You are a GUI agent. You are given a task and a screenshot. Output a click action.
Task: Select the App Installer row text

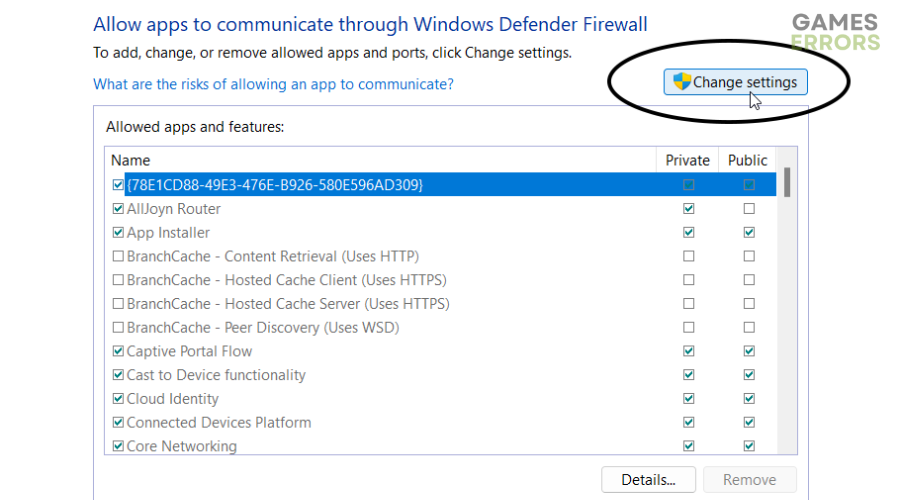click(168, 232)
